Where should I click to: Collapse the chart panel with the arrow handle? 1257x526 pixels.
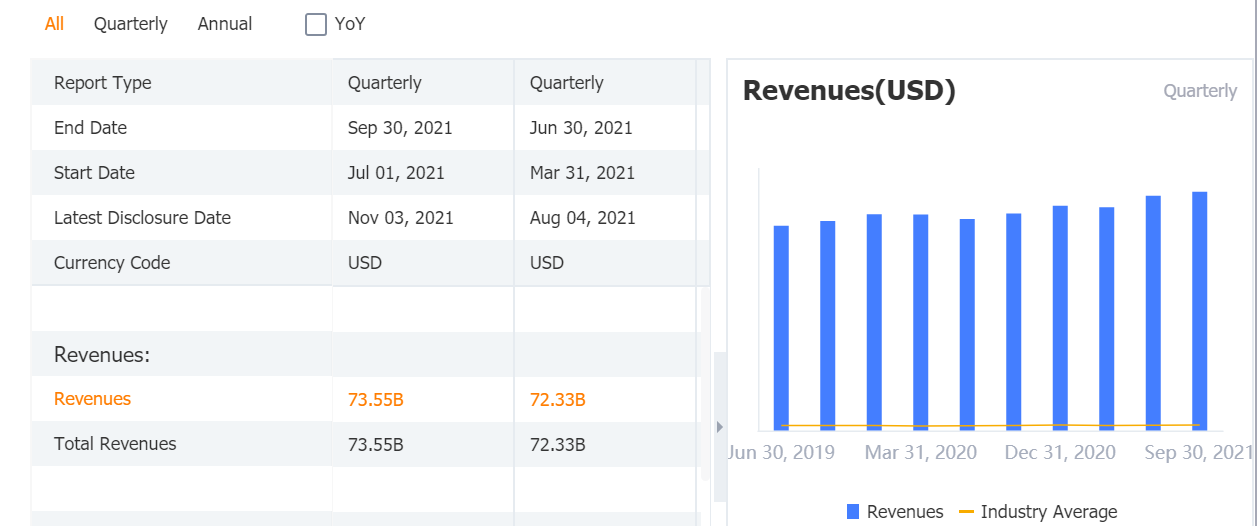718,427
